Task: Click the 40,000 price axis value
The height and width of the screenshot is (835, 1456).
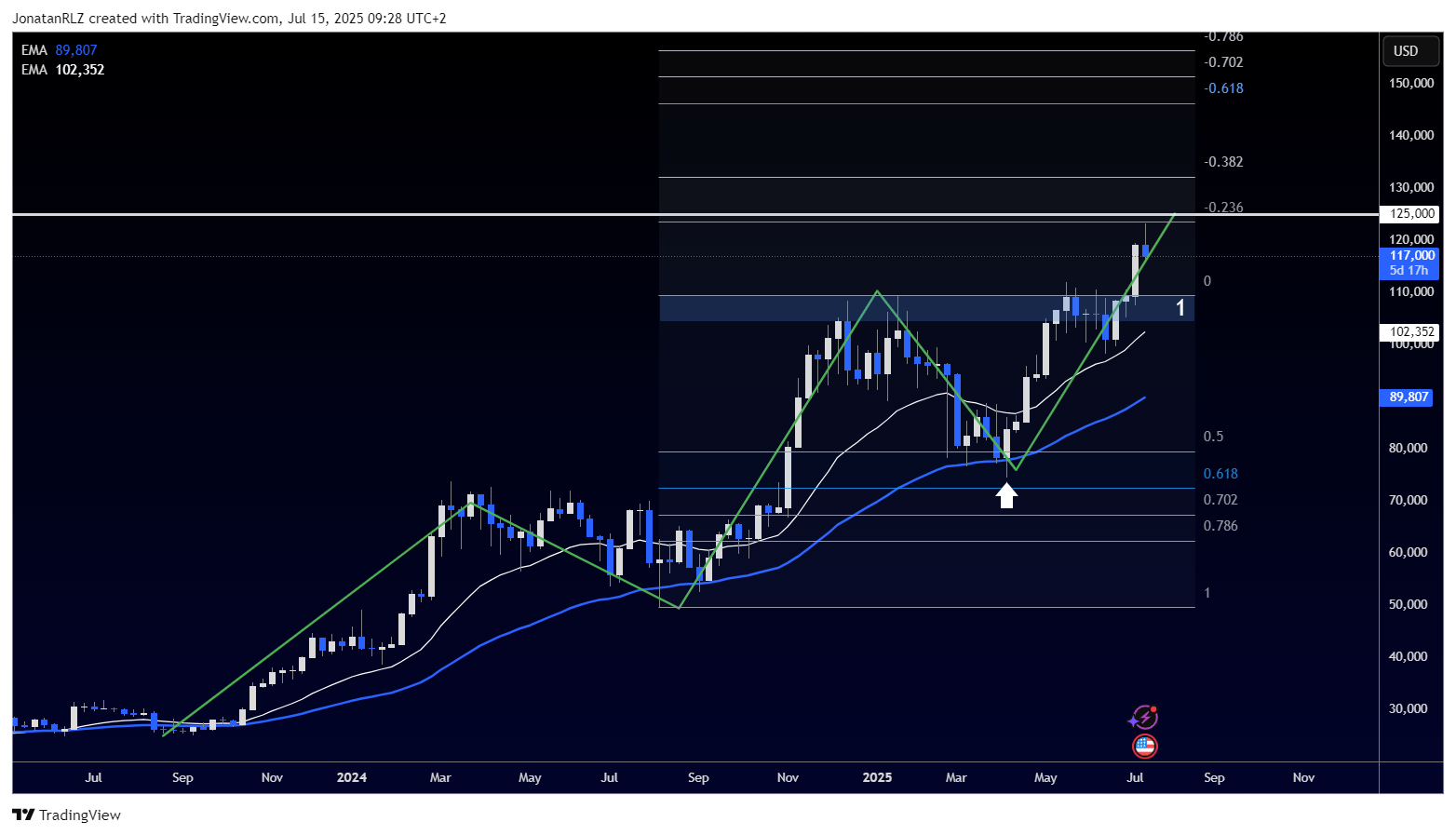Action: click(1409, 656)
